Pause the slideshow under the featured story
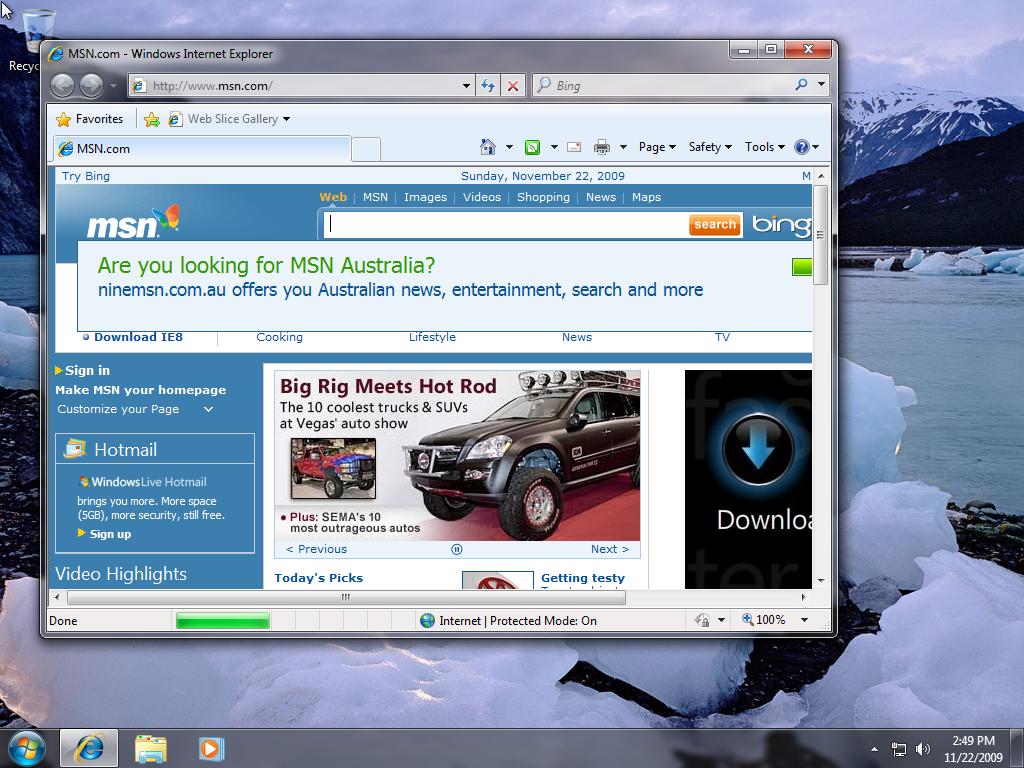 click(x=457, y=549)
